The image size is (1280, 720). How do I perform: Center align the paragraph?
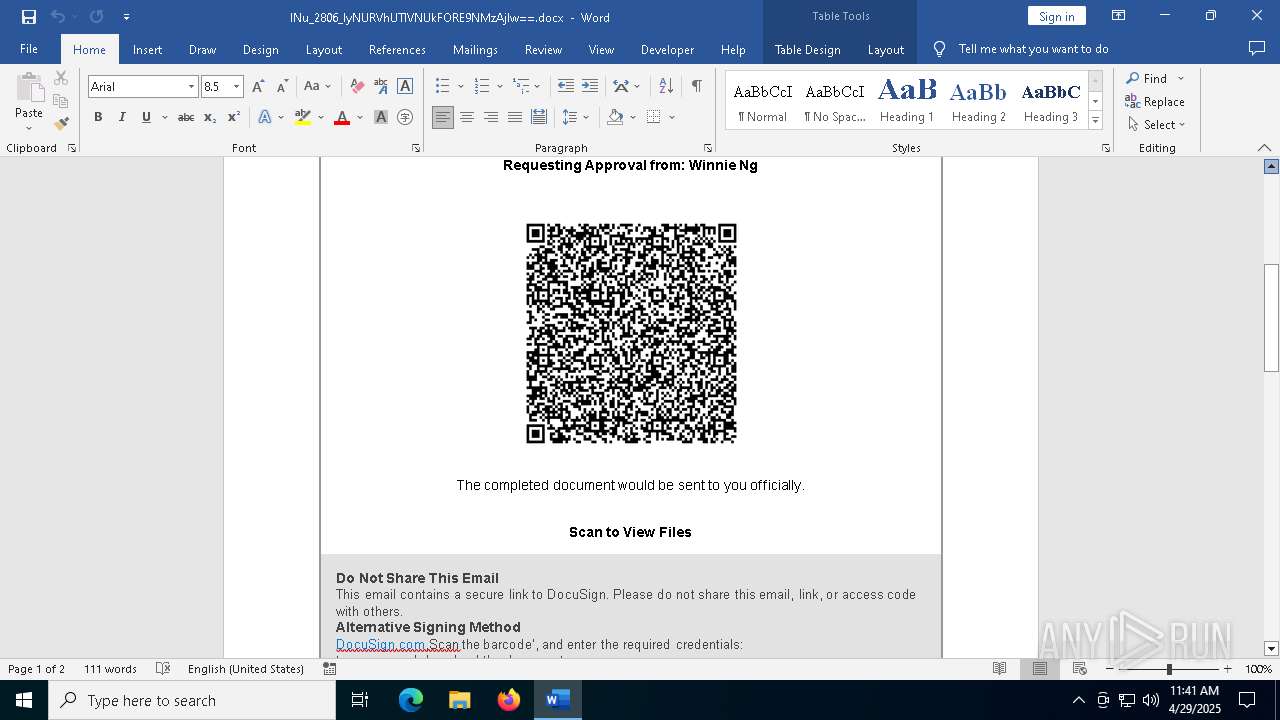point(467,117)
